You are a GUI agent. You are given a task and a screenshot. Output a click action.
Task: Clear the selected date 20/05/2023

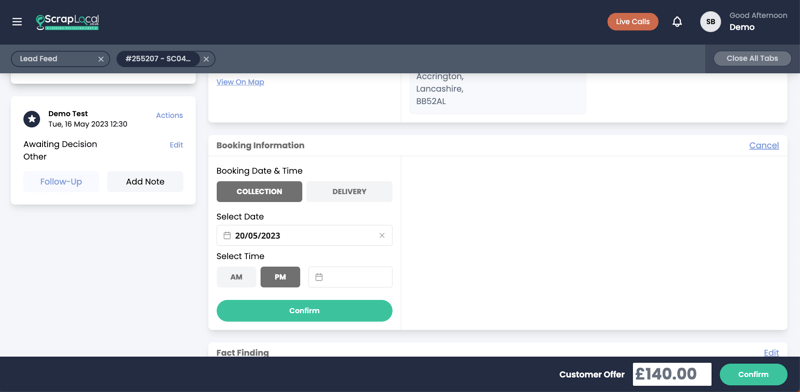coord(382,236)
